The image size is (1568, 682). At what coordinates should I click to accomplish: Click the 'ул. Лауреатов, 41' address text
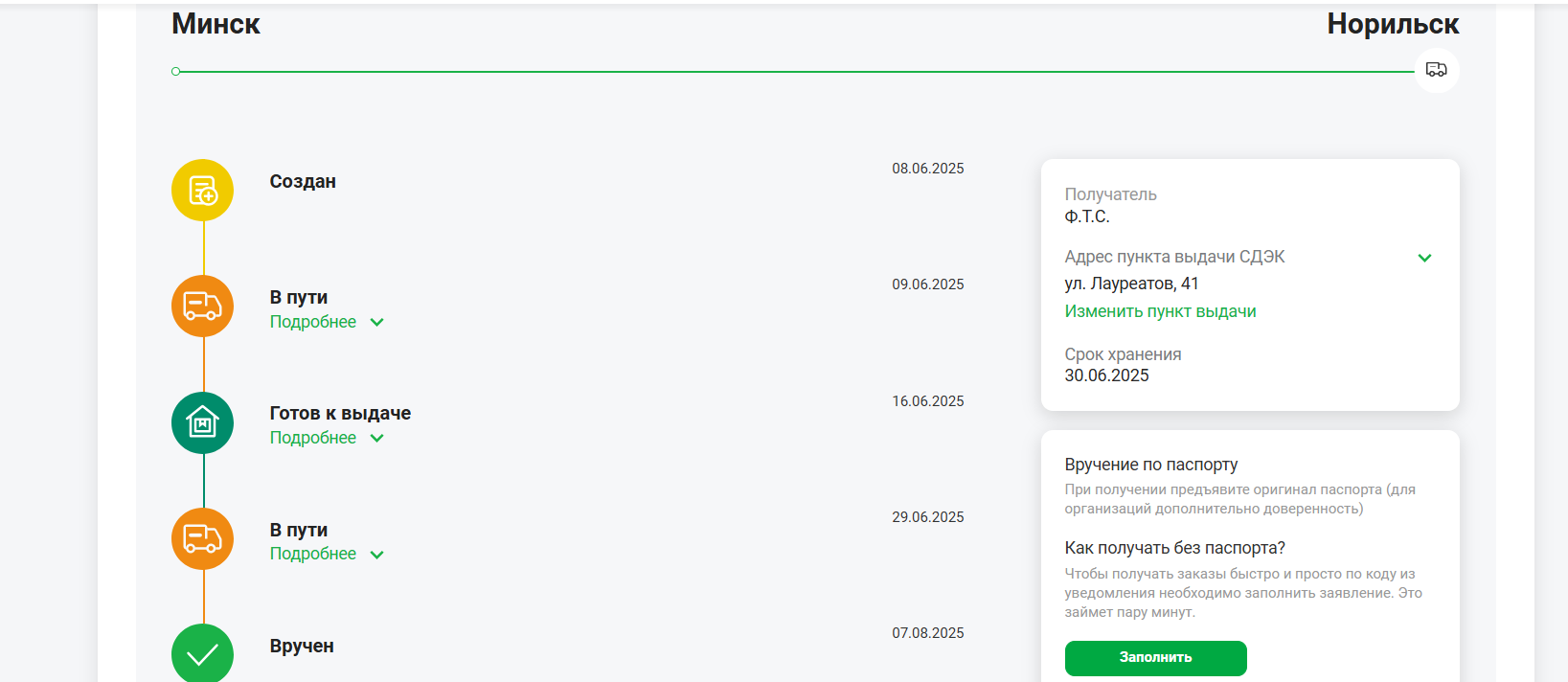[1131, 284]
